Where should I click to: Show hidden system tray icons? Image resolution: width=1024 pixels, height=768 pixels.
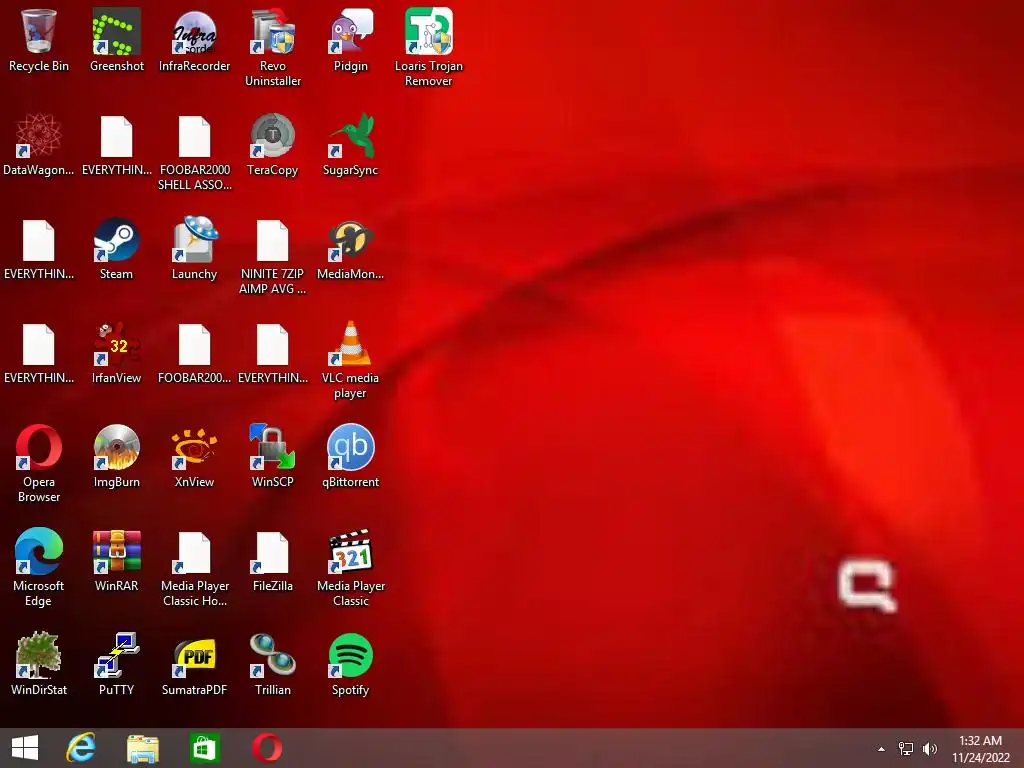pos(882,749)
